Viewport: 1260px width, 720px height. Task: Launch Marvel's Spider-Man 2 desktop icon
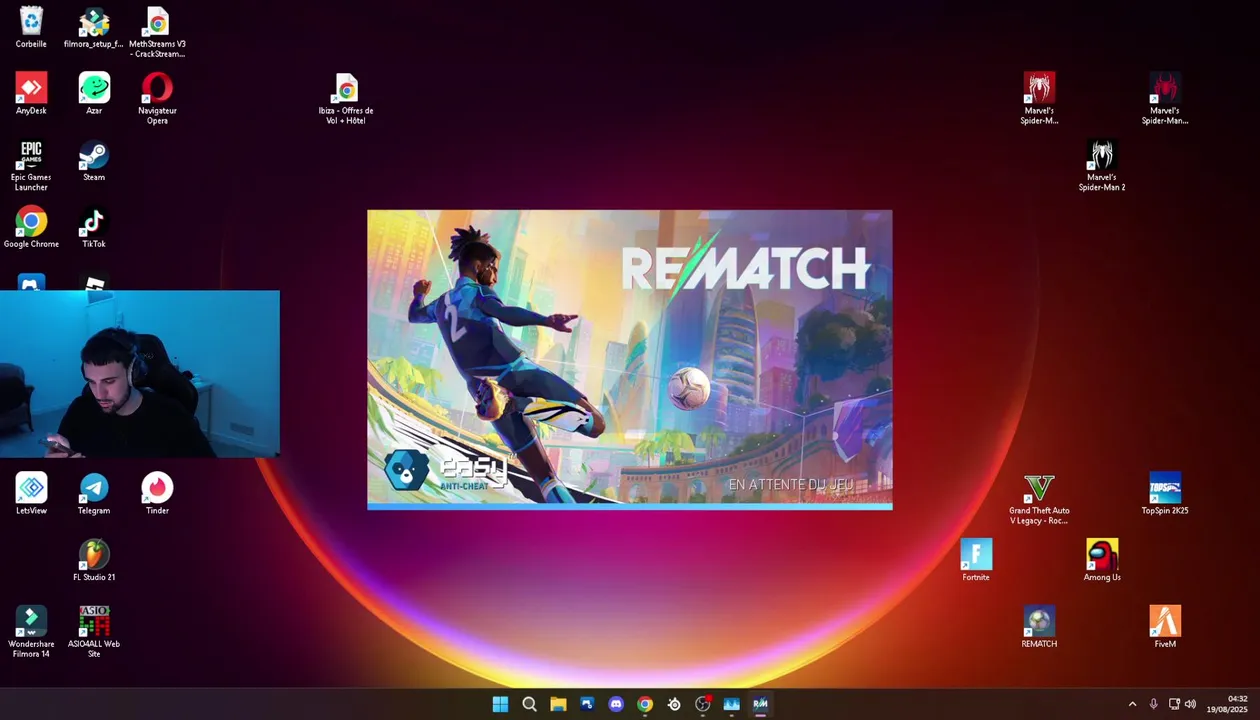(1102, 166)
